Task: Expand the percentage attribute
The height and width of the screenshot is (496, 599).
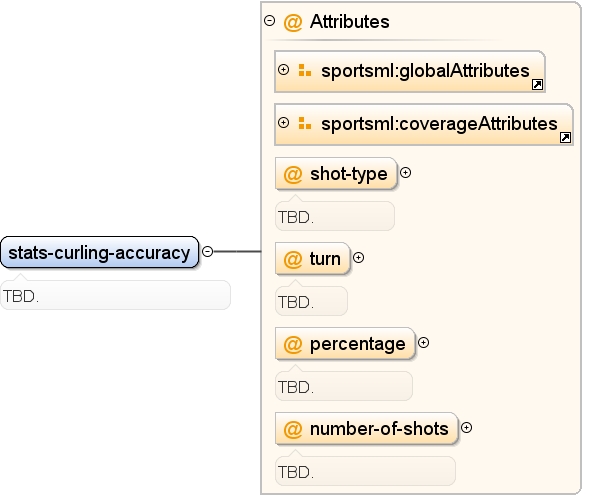Action: pyautogui.click(x=423, y=343)
